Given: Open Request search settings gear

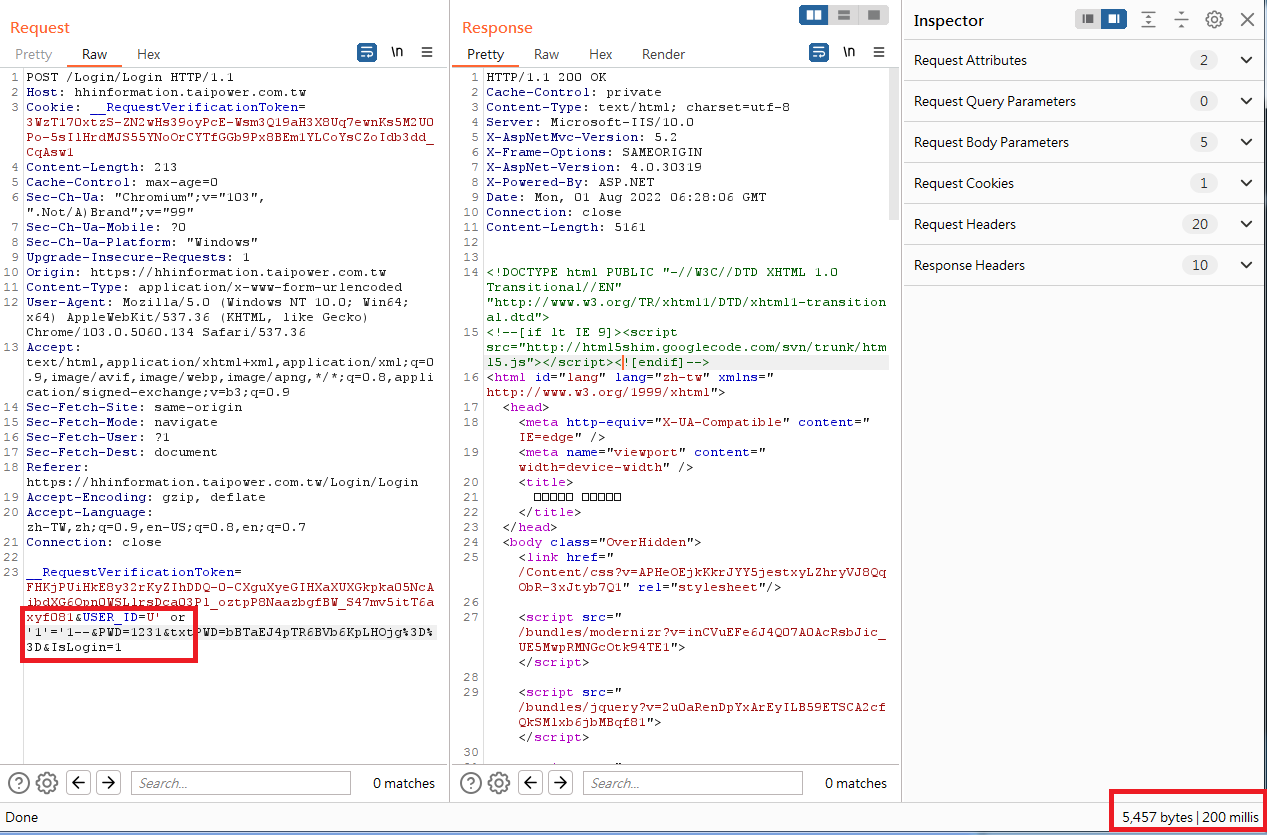Looking at the screenshot, I should 47,783.
